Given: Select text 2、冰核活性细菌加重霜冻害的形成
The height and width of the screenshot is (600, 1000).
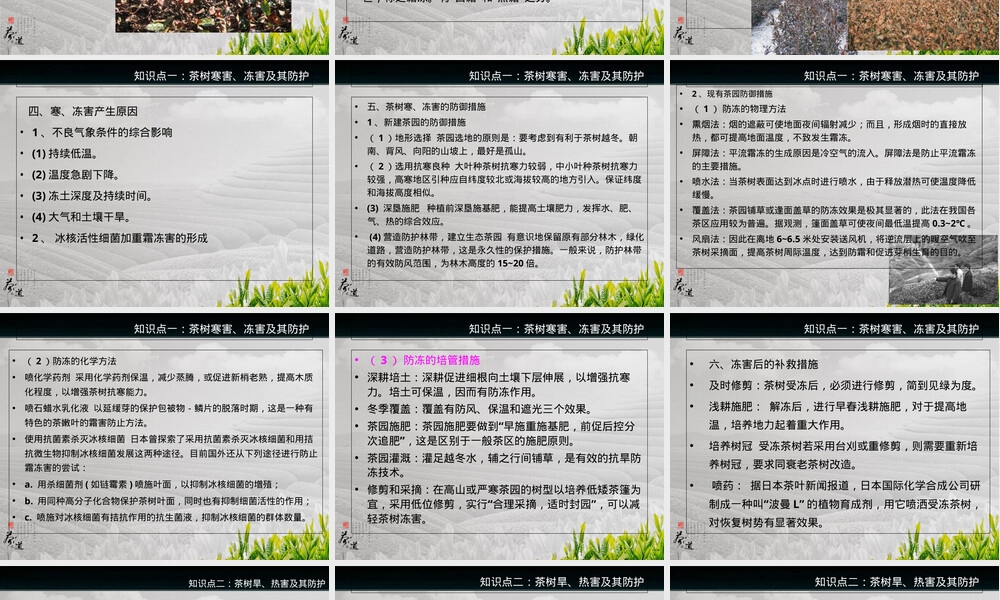Looking at the screenshot, I should pyautogui.click(x=120, y=238).
